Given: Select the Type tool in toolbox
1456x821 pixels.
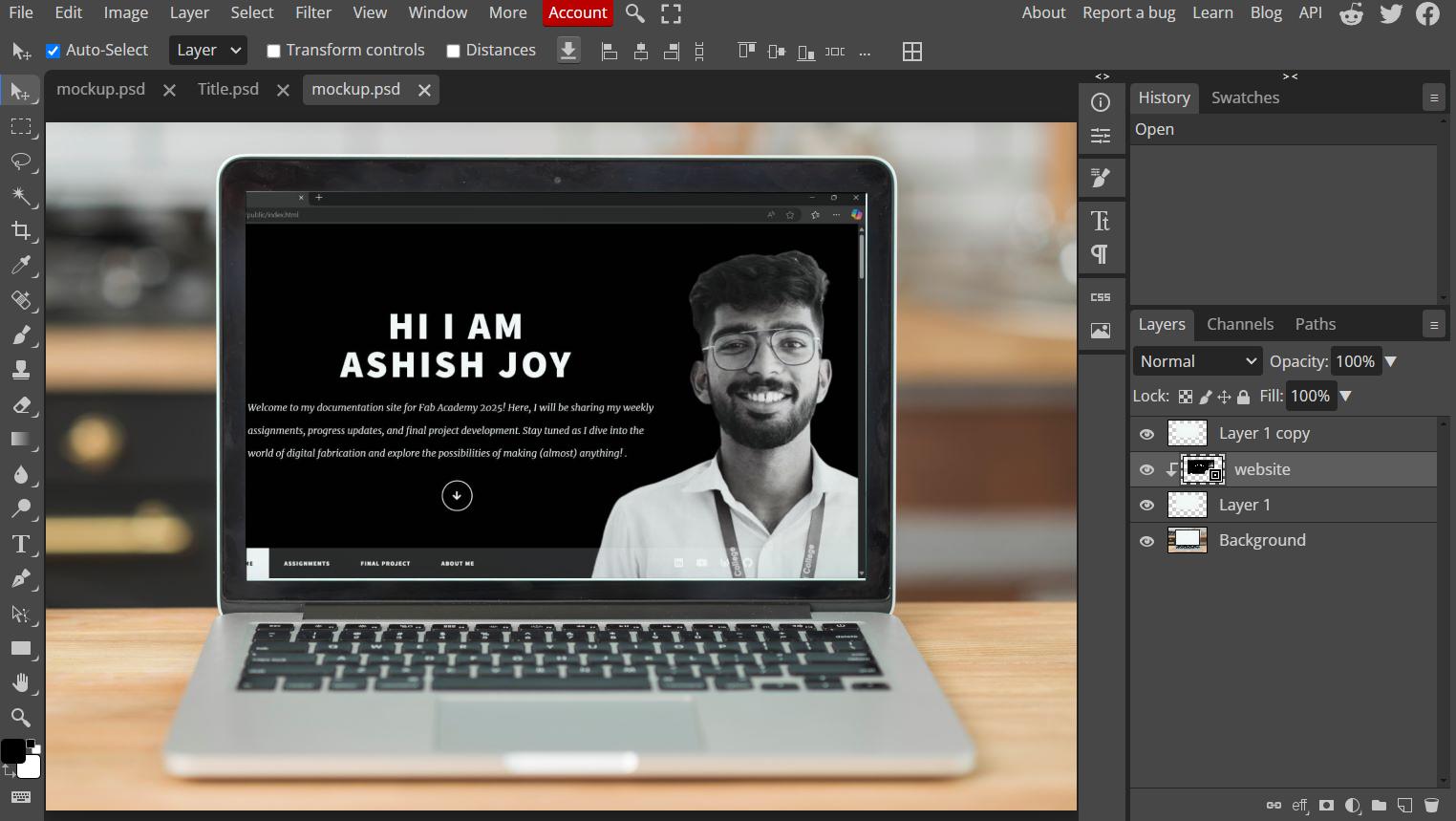Looking at the screenshot, I should [20, 544].
